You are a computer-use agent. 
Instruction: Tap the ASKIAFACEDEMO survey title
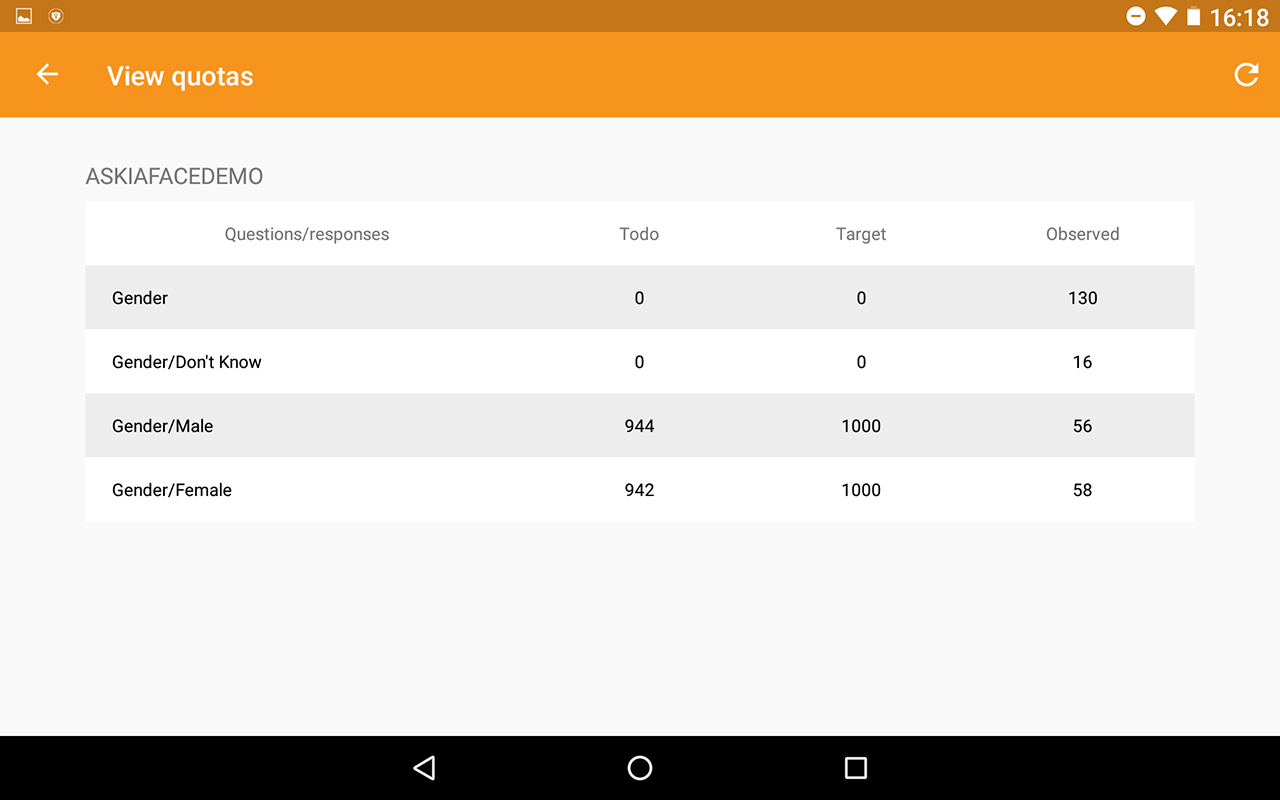174,177
